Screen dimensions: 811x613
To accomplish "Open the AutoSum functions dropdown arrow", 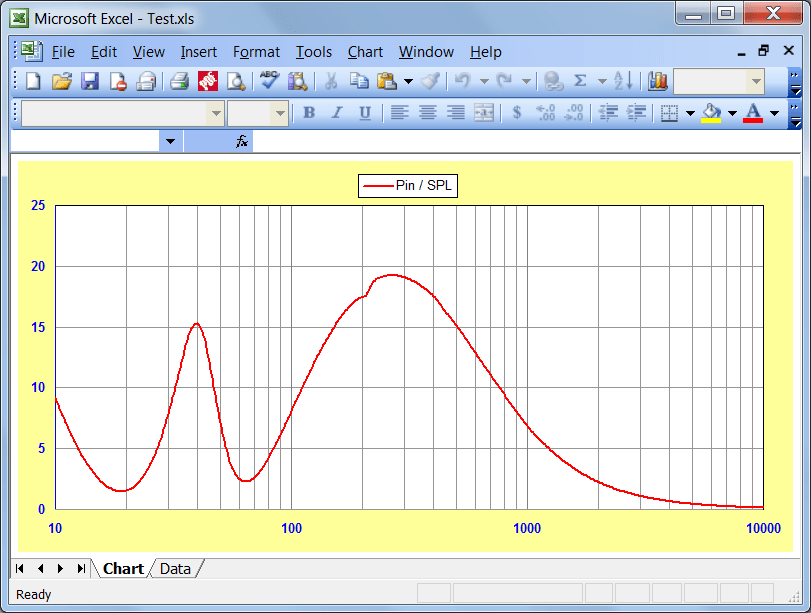I will 602,81.
